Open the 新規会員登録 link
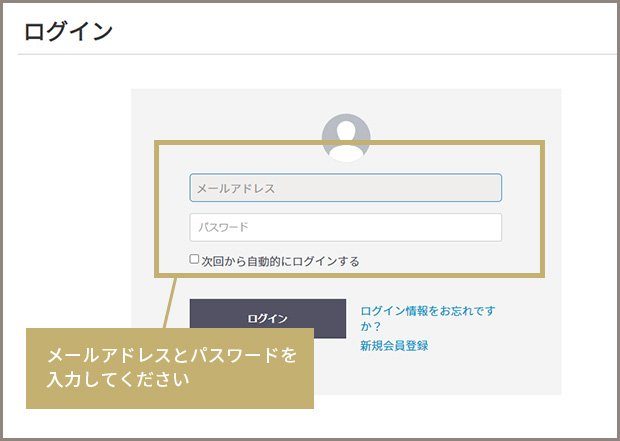Image resolution: width=620 pixels, height=441 pixels. pos(394,346)
